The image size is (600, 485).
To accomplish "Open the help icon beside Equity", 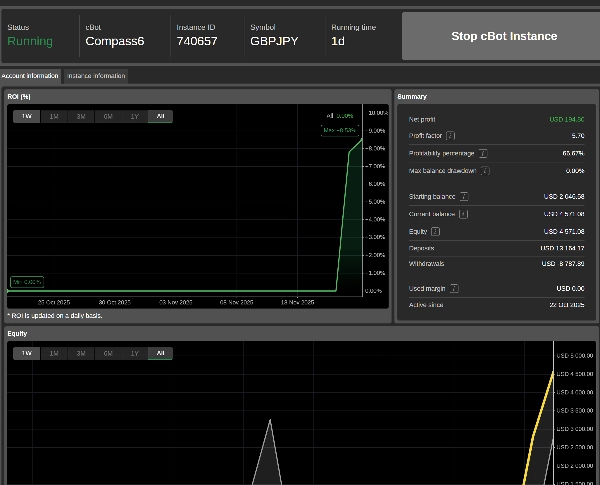I will click(436, 231).
